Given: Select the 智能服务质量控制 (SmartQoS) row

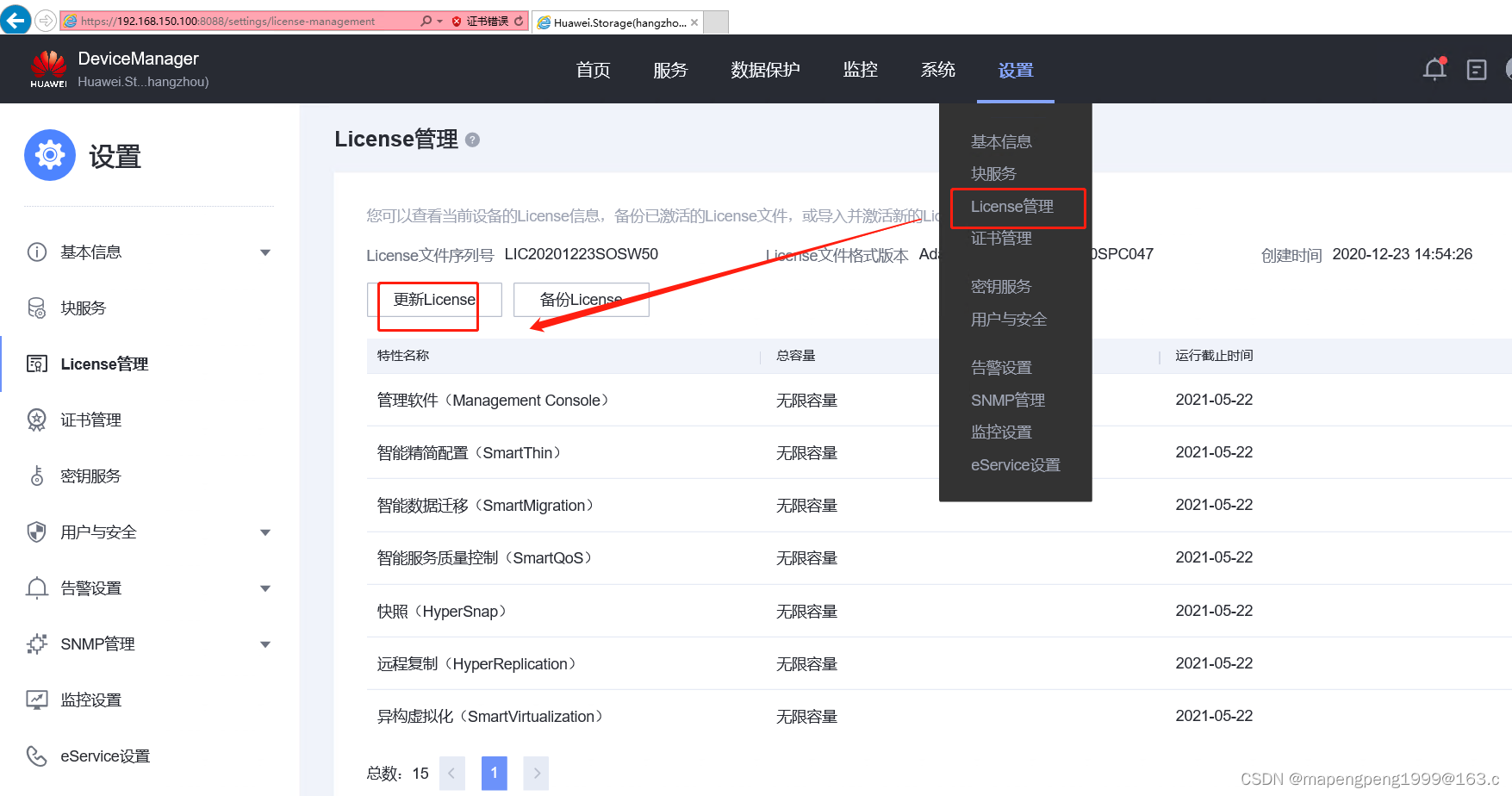Looking at the screenshot, I should coord(939,558).
